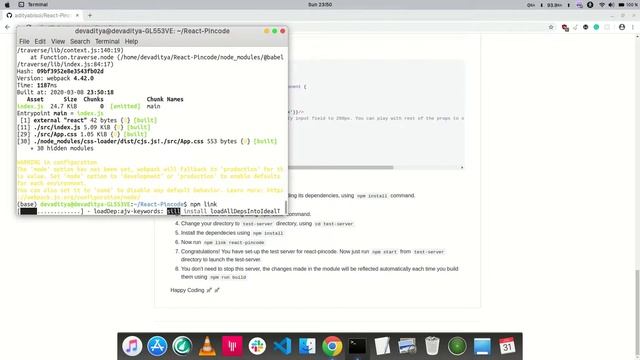Click the 'Built at' timestamp line in terminal
Image resolution: width=640 pixels, height=360 pixels.
pos(65,92)
